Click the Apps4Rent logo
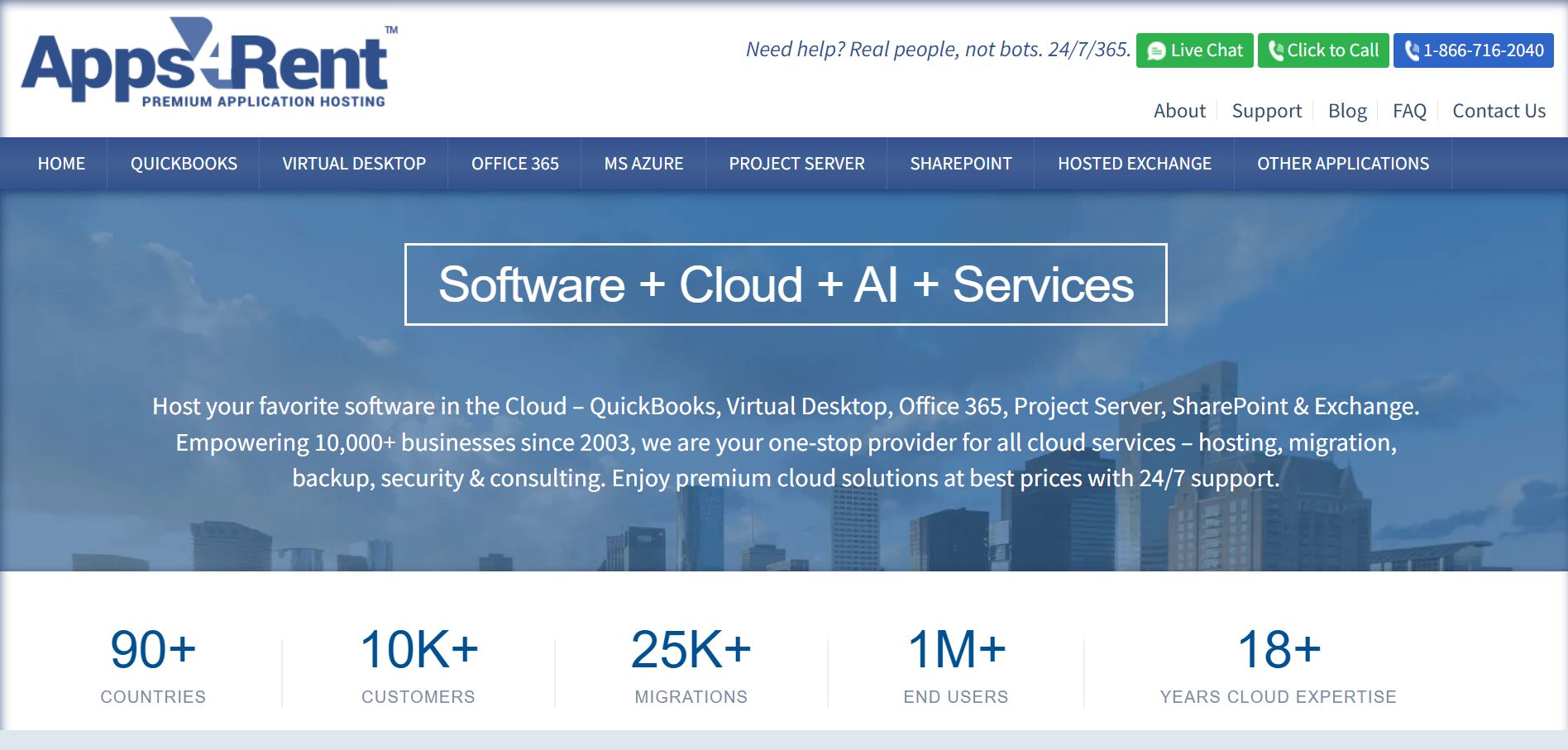Image resolution: width=1568 pixels, height=750 pixels. pyautogui.click(x=208, y=64)
